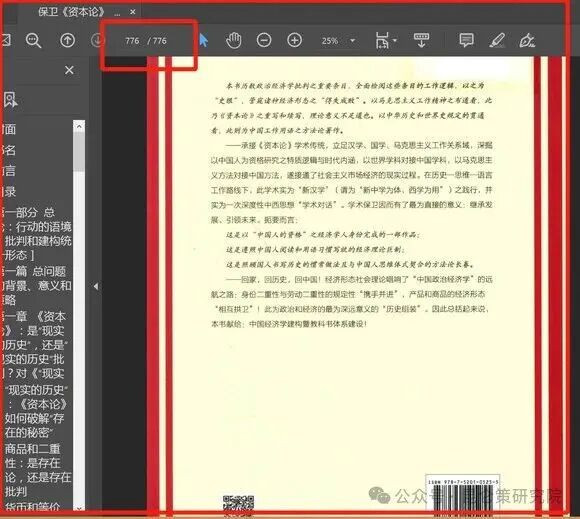580x519 pixels.
Task: Activate the hand pan tool
Action: [234, 40]
